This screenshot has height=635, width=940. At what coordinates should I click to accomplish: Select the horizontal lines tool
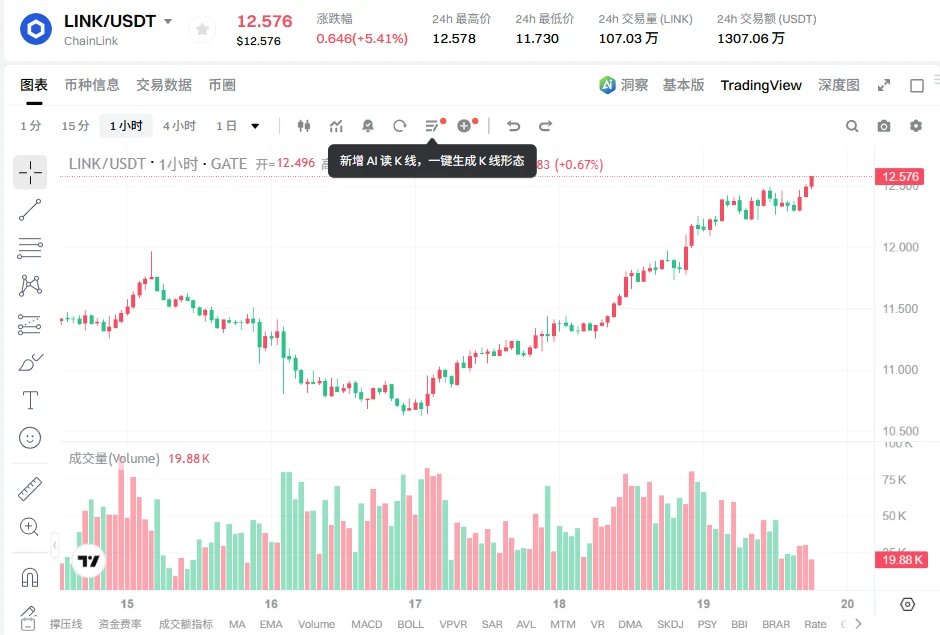30,248
